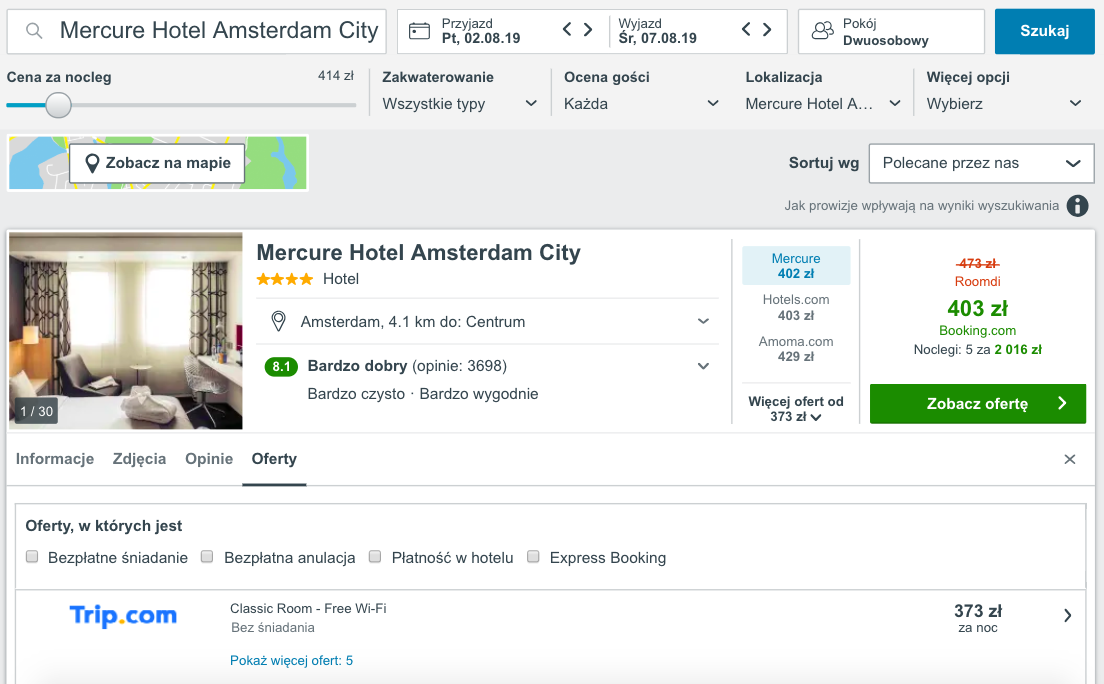The image size is (1104, 684).
Task: Open the Lokalizacja dropdown
Action: pyautogui.click(x=822, y=104)
